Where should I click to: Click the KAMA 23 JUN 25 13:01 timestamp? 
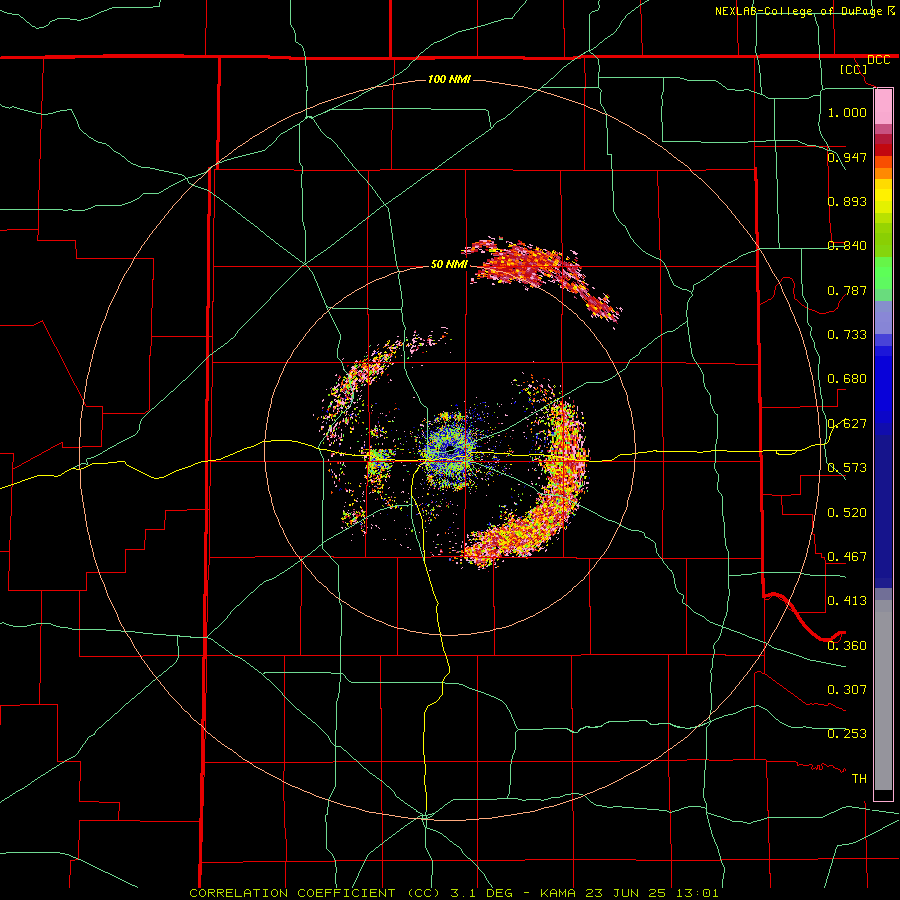point(629,893)
